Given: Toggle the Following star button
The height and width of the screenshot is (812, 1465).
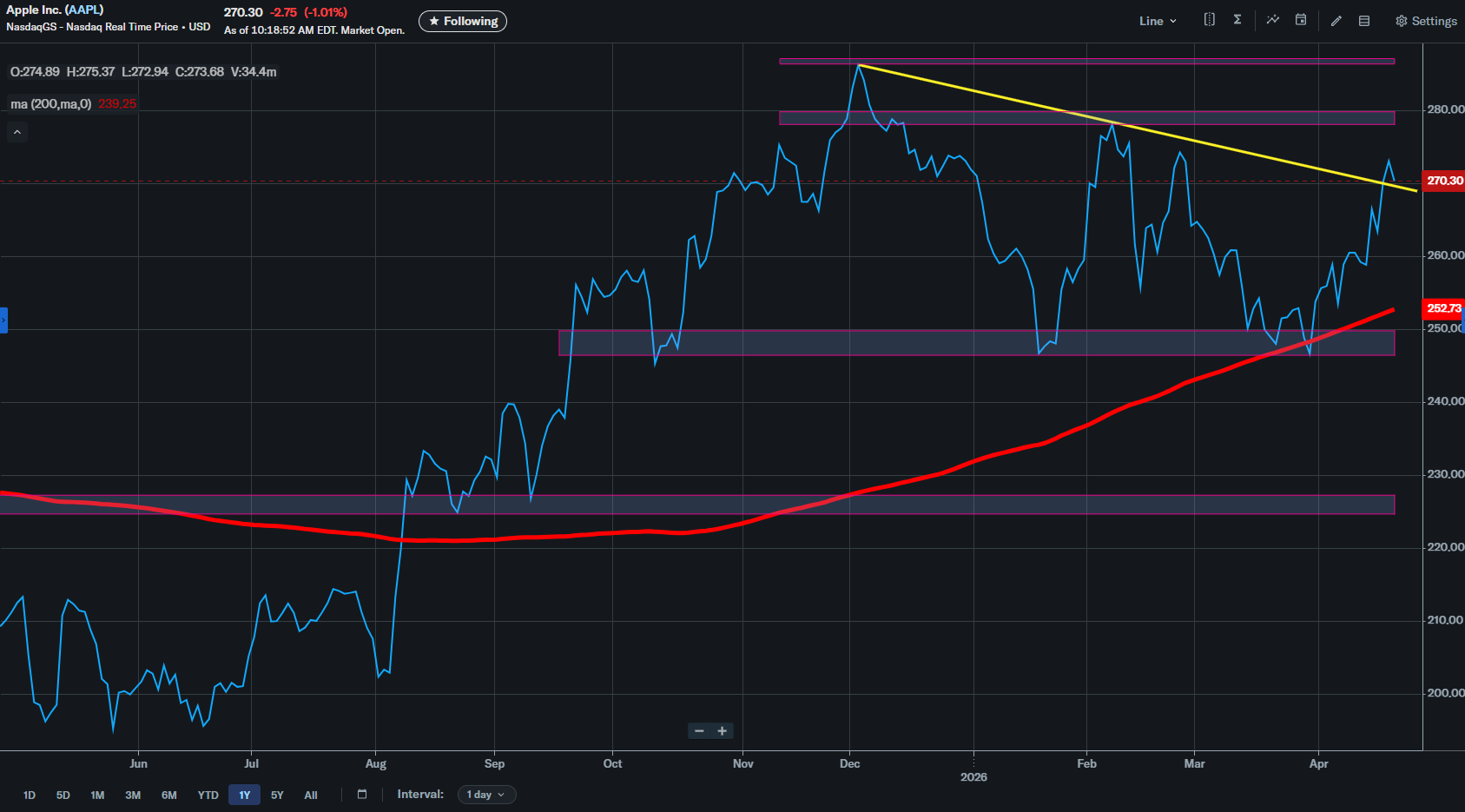Looking at the screenshot, I should [x=462, y=21].
